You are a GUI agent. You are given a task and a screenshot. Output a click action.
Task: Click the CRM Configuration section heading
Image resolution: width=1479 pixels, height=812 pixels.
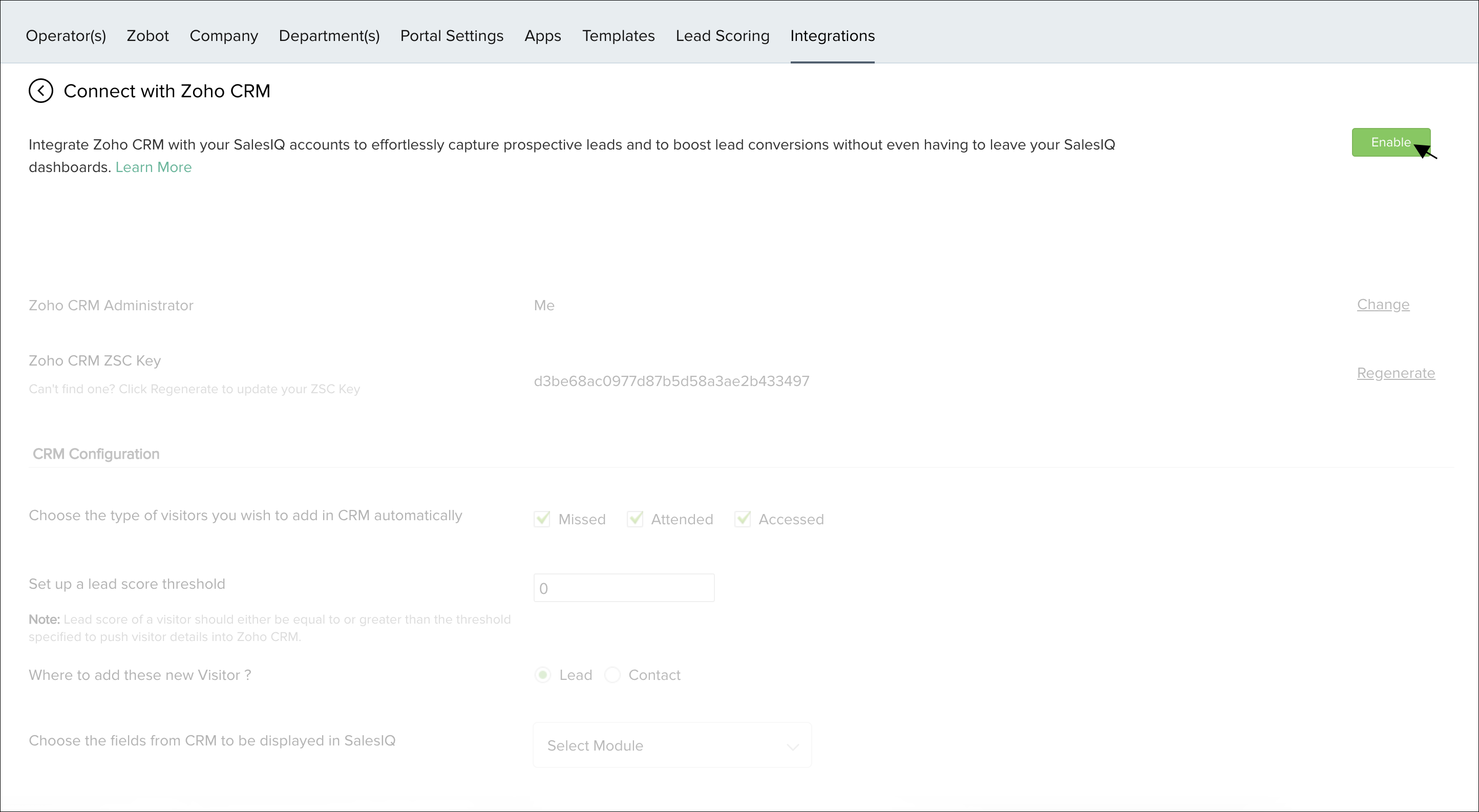pyautogui.click(x=96, y=454)
